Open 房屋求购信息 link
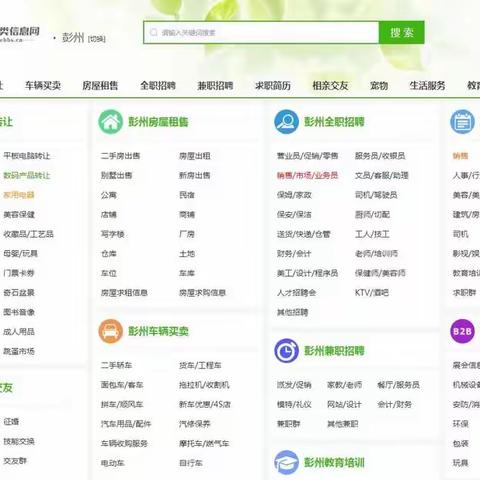Screen dimensions: 480x480 click(202, 293)
